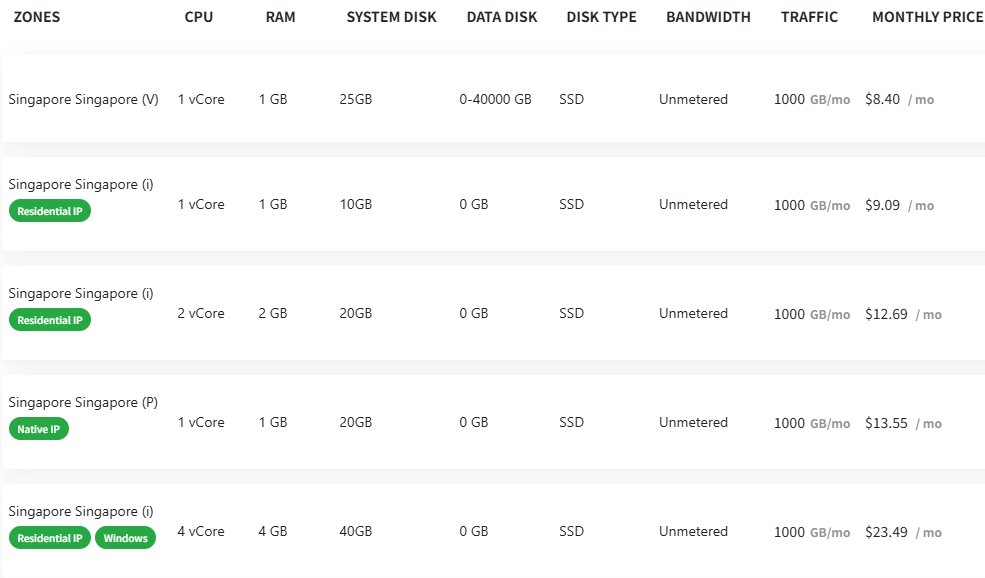Click the TRAFFIC column header
The height and width of the screenshot is (578, 985).
point(809,17)
